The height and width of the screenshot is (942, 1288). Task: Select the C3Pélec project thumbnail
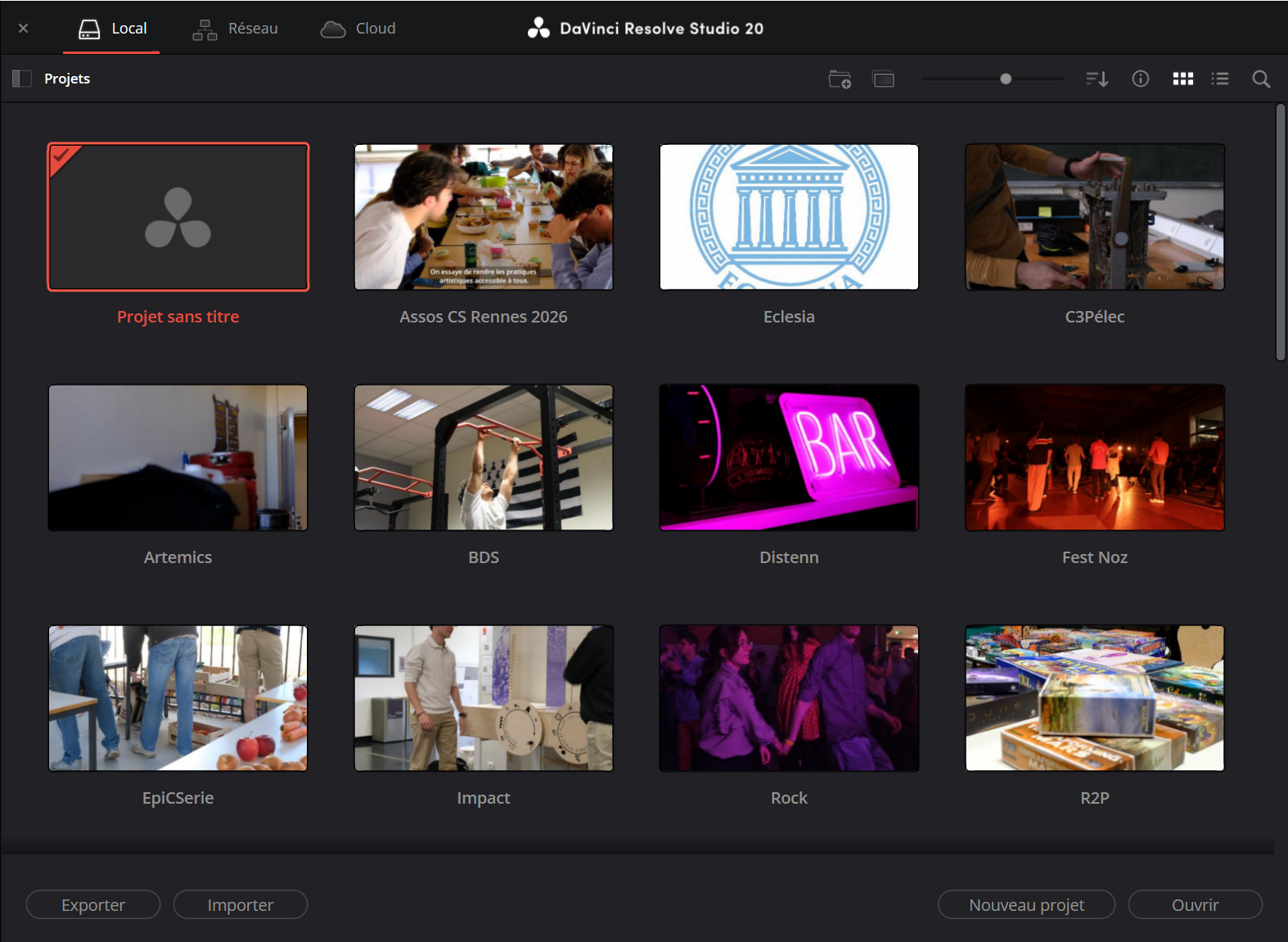1095,217
